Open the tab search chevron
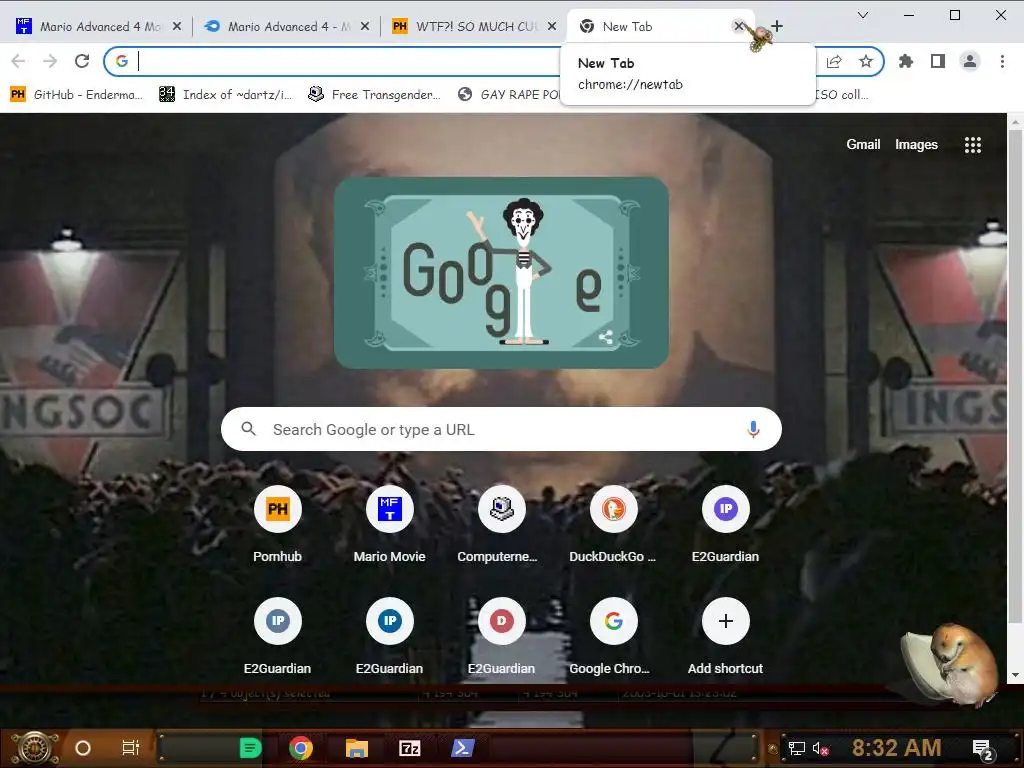Screen dimensions: 1024x768 pyautogui.click(x=863, y=15)
